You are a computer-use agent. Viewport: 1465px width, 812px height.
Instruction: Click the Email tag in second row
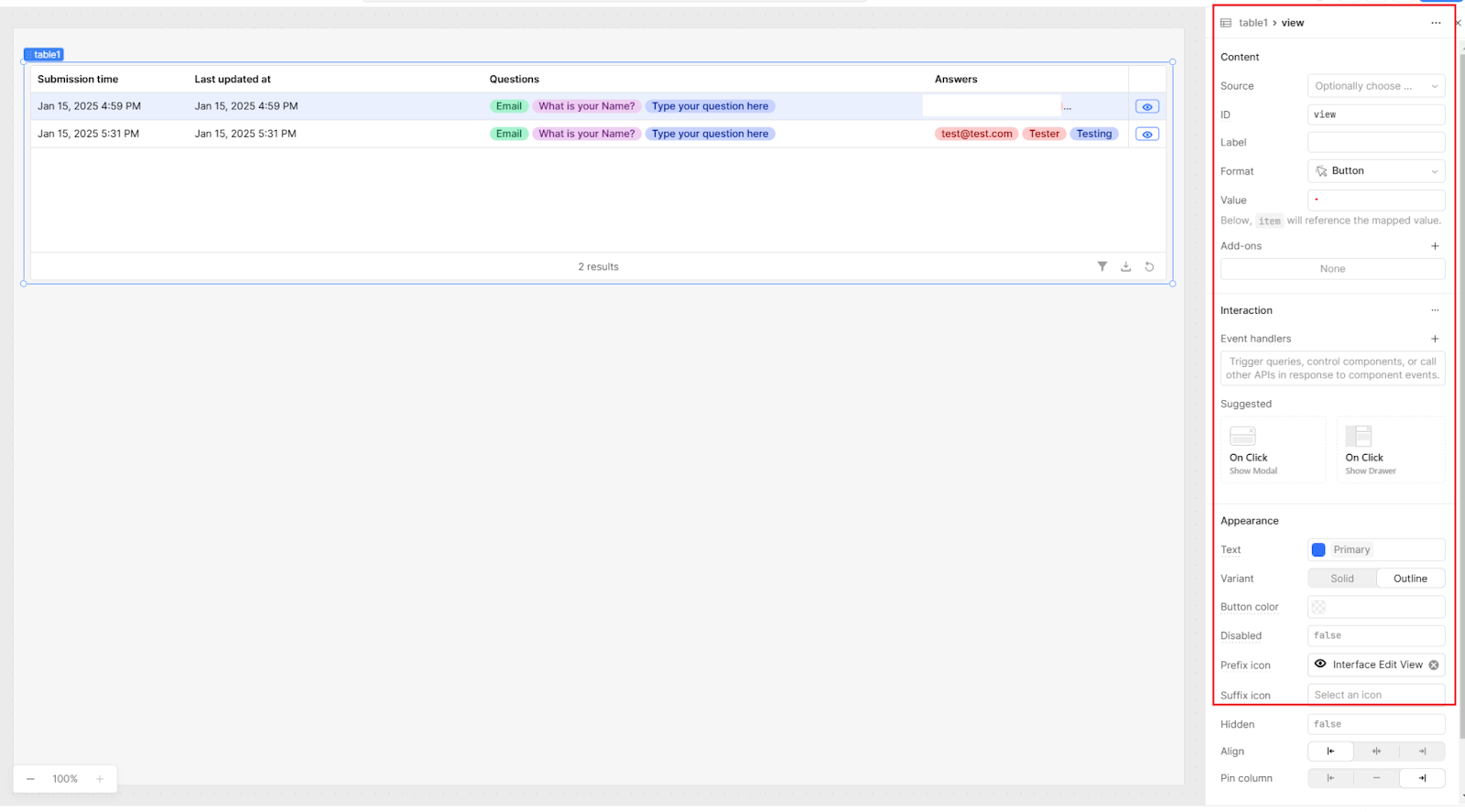[x=509, y=134]
